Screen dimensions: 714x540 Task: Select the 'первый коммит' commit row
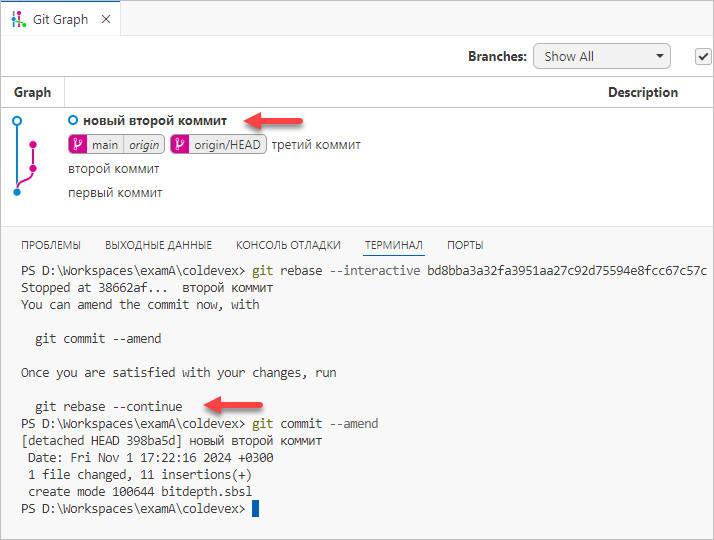(x=115, y=192)
